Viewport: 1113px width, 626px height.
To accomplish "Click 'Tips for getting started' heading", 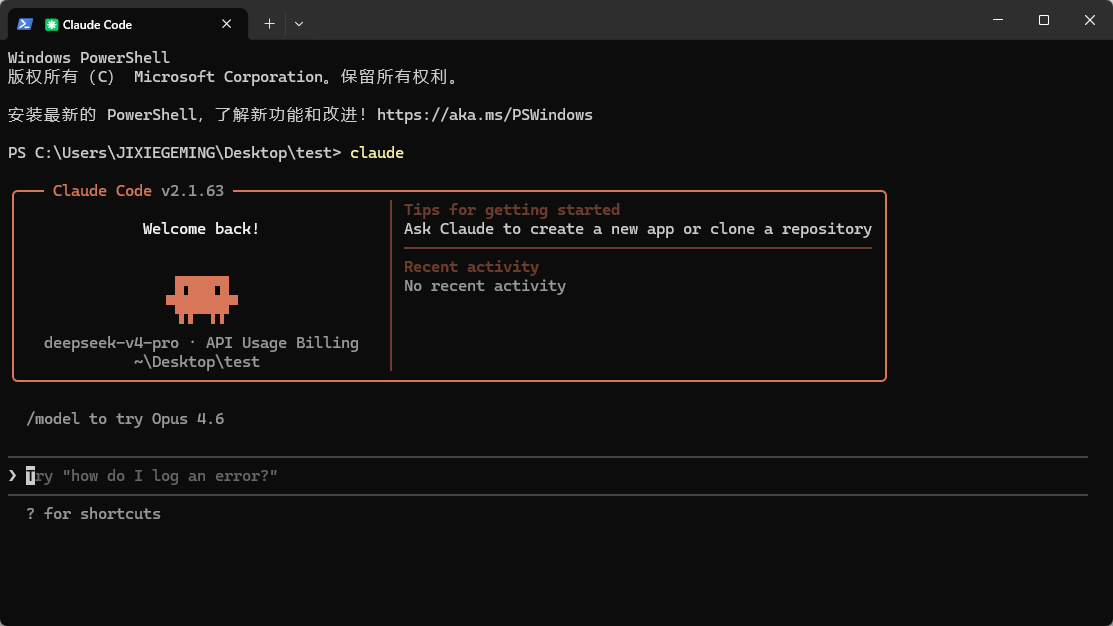I will (x=512, y=210).
